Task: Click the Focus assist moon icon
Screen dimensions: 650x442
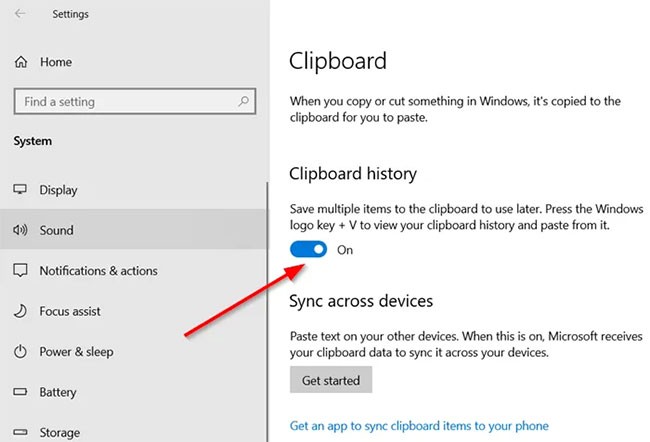Action: tap(20, 311)
